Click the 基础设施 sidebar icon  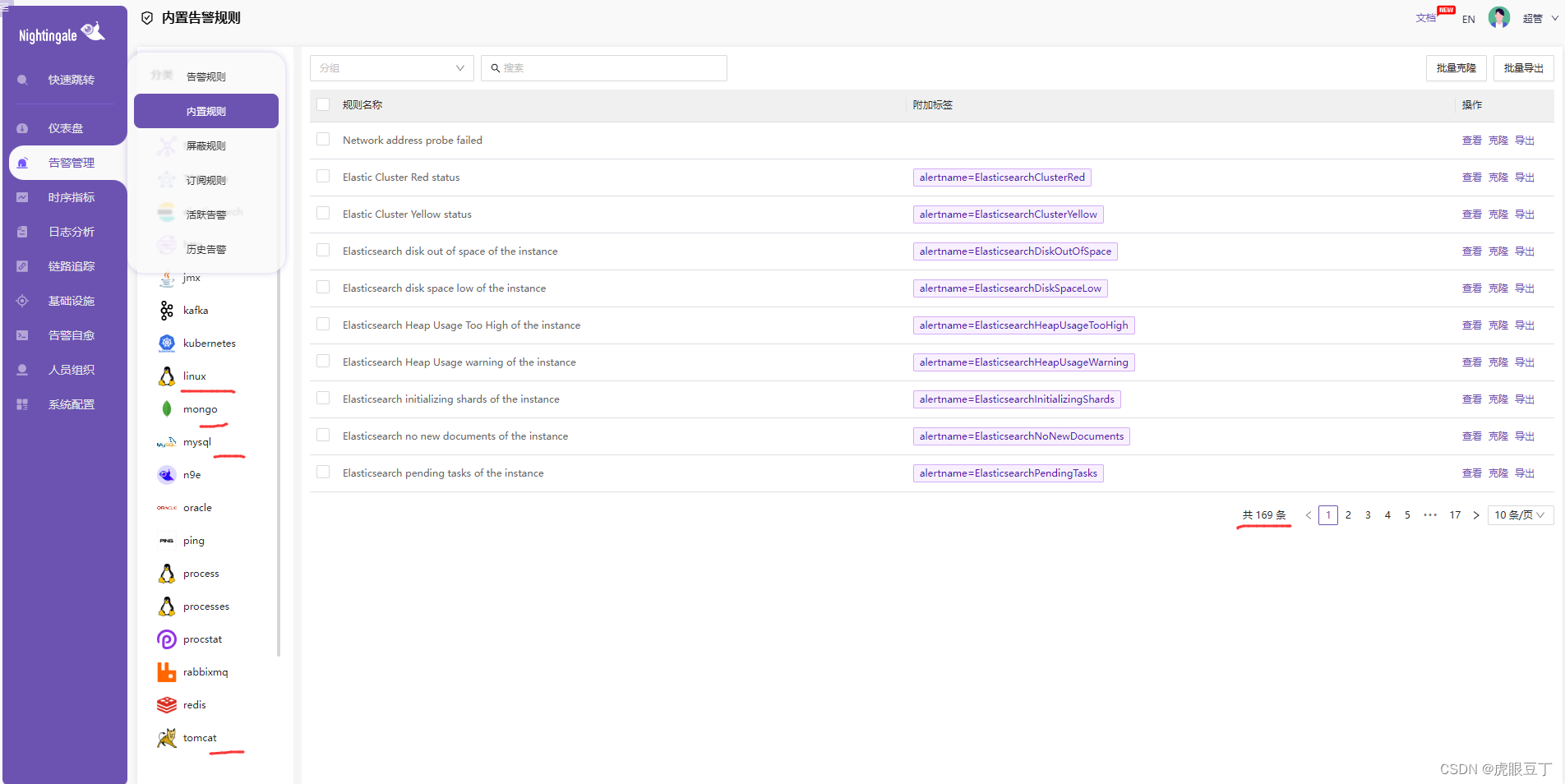22,301
